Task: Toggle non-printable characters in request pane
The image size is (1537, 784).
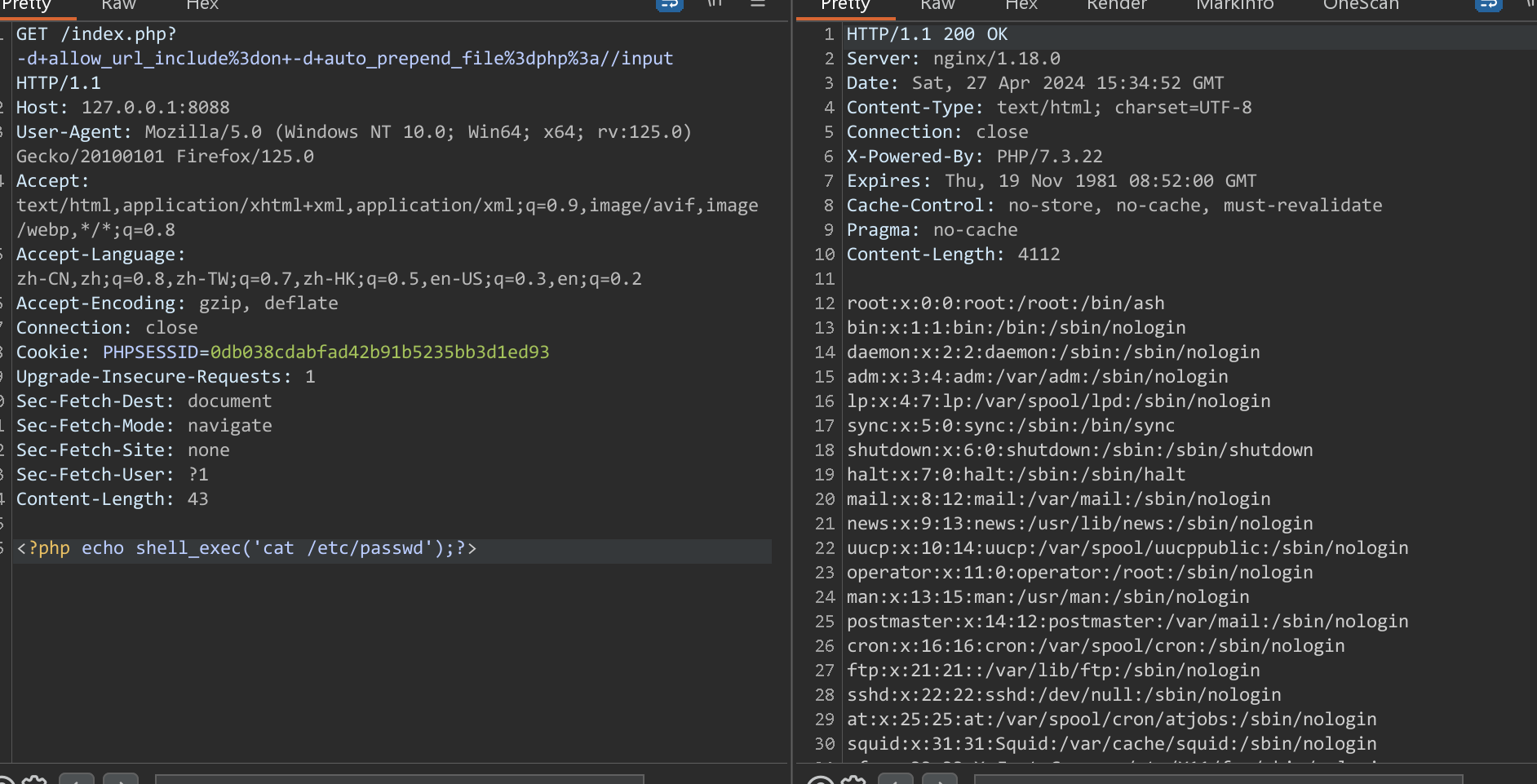Action: 715,3
